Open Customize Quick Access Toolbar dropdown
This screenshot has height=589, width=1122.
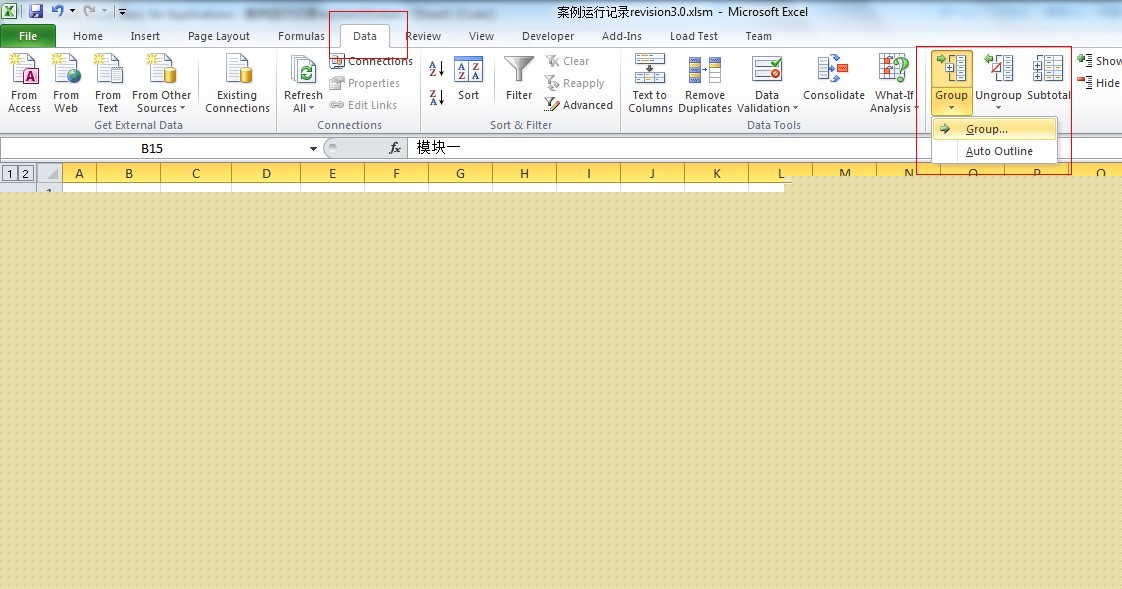click(x=122, y=11)
